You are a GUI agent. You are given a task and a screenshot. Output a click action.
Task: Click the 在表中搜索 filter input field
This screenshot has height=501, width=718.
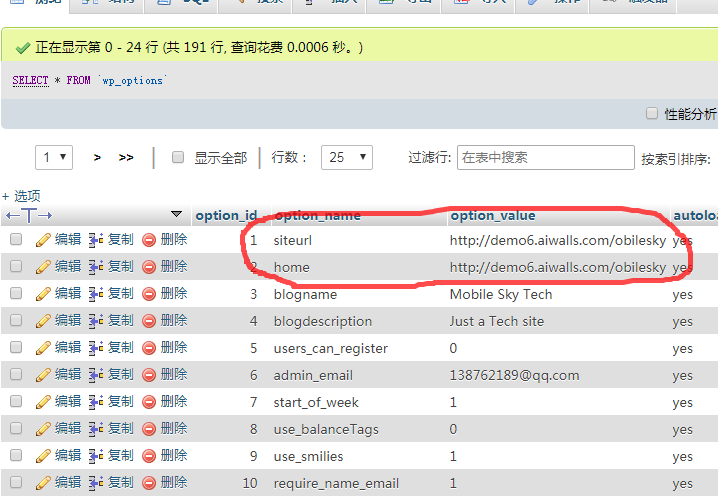(545, 157)
